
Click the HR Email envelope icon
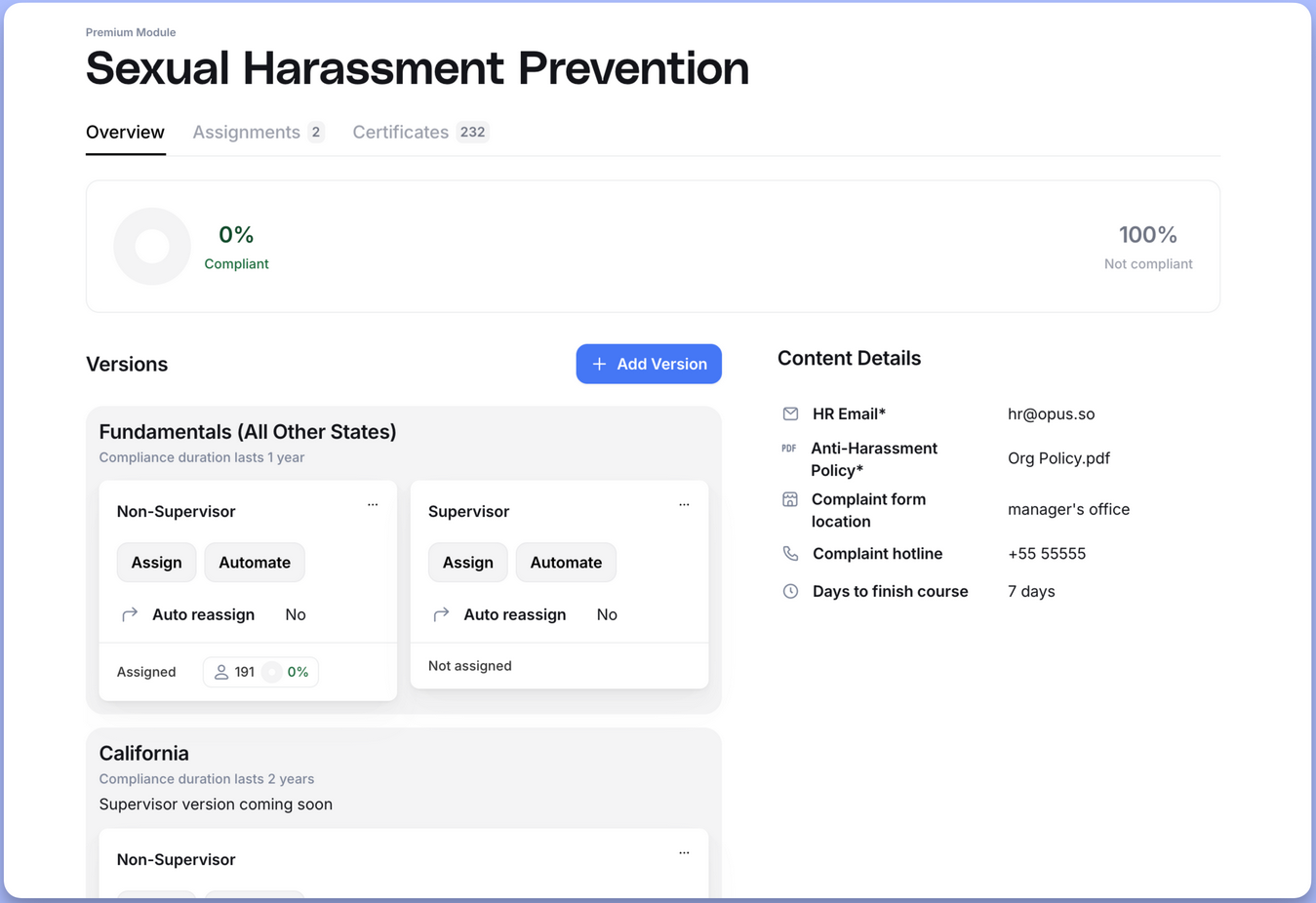click(x=790, y=413)
